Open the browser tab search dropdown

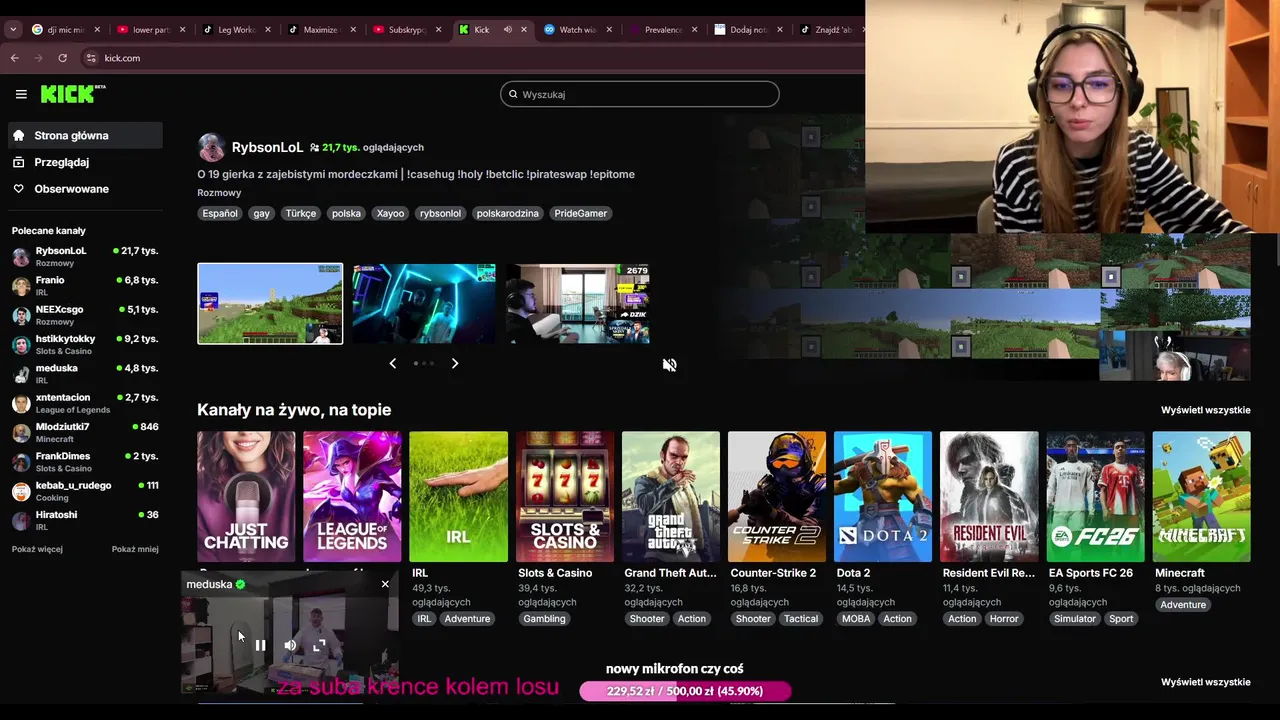point(13,29)
